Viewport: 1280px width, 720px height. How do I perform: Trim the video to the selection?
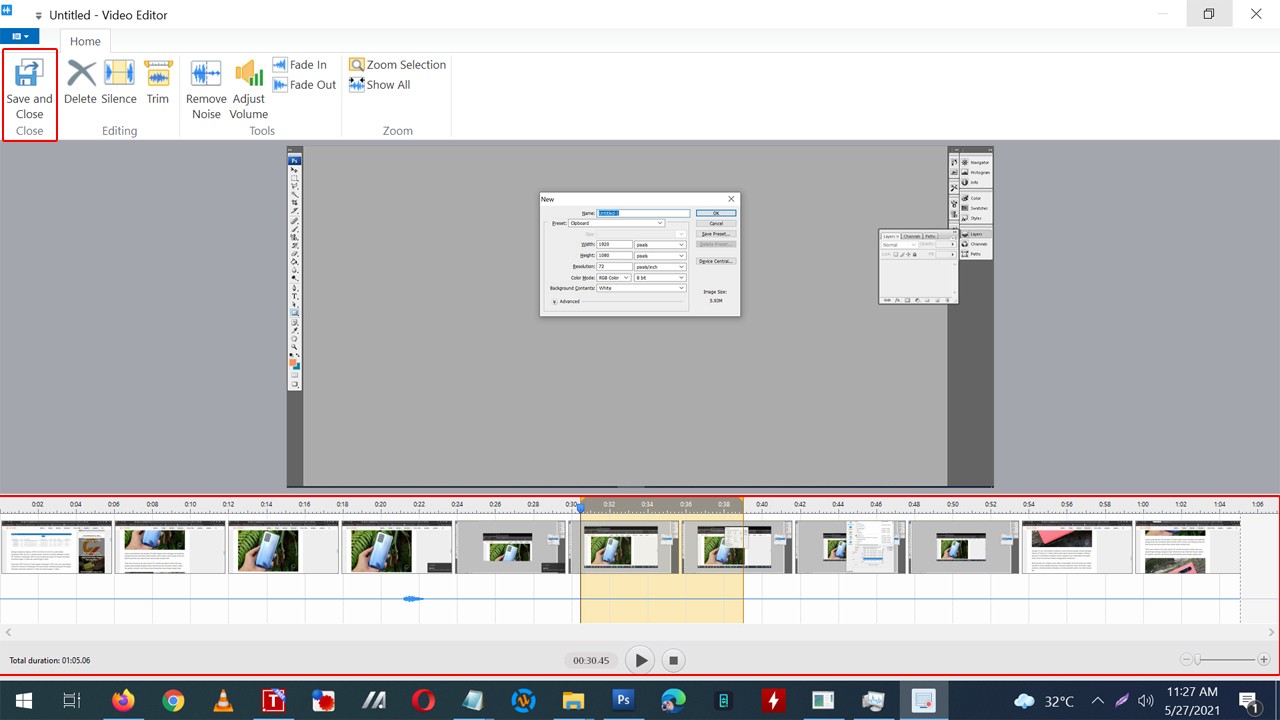click(x=158, y=82)
